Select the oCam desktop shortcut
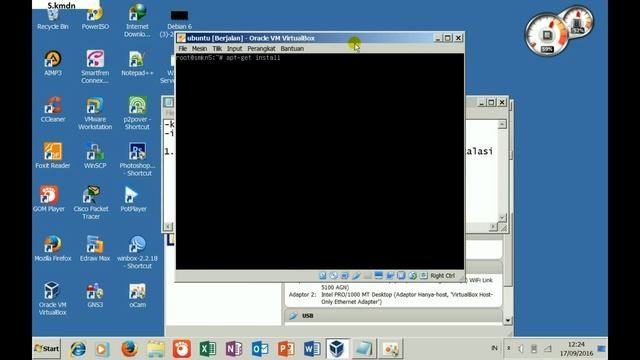The height and width of the screenshot is (360, 640). click(137, 295)
